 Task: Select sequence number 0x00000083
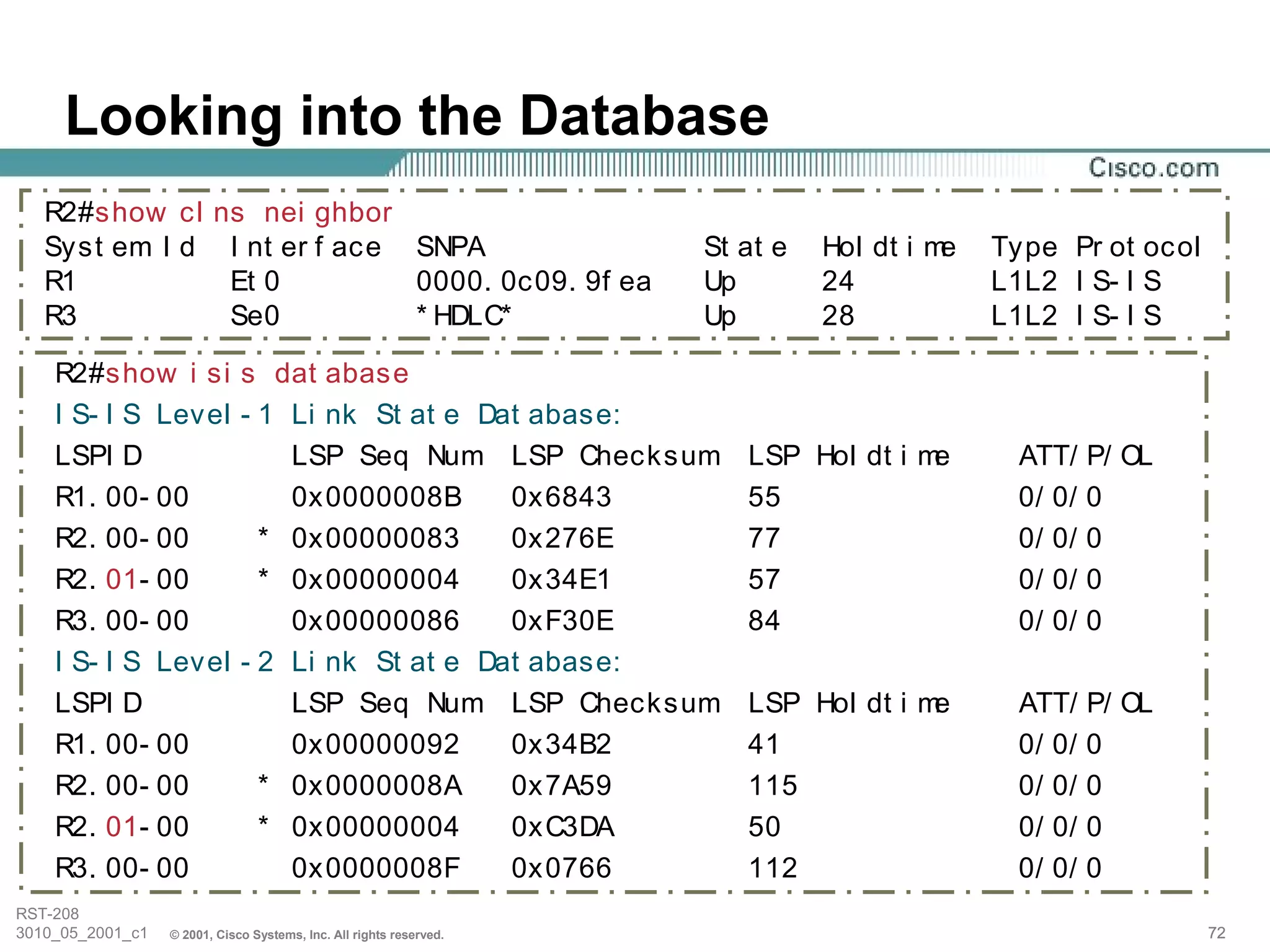376,539
